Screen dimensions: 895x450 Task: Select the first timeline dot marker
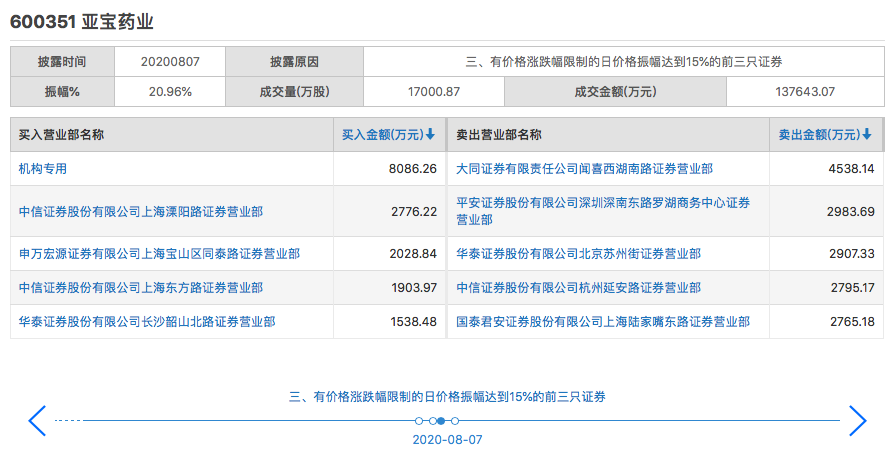click(420, 421)
